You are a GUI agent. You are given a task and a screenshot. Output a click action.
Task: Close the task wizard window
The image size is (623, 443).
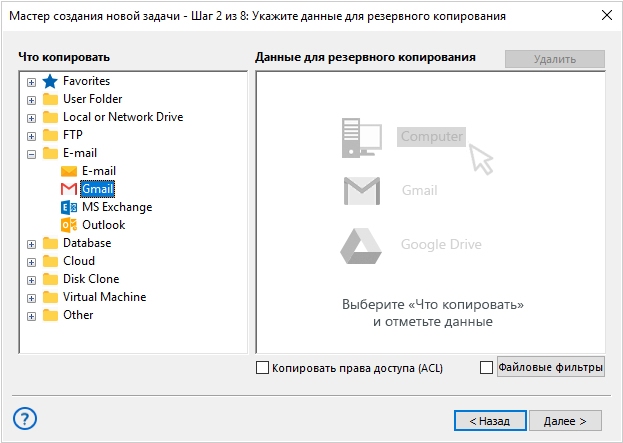[607, 15]
